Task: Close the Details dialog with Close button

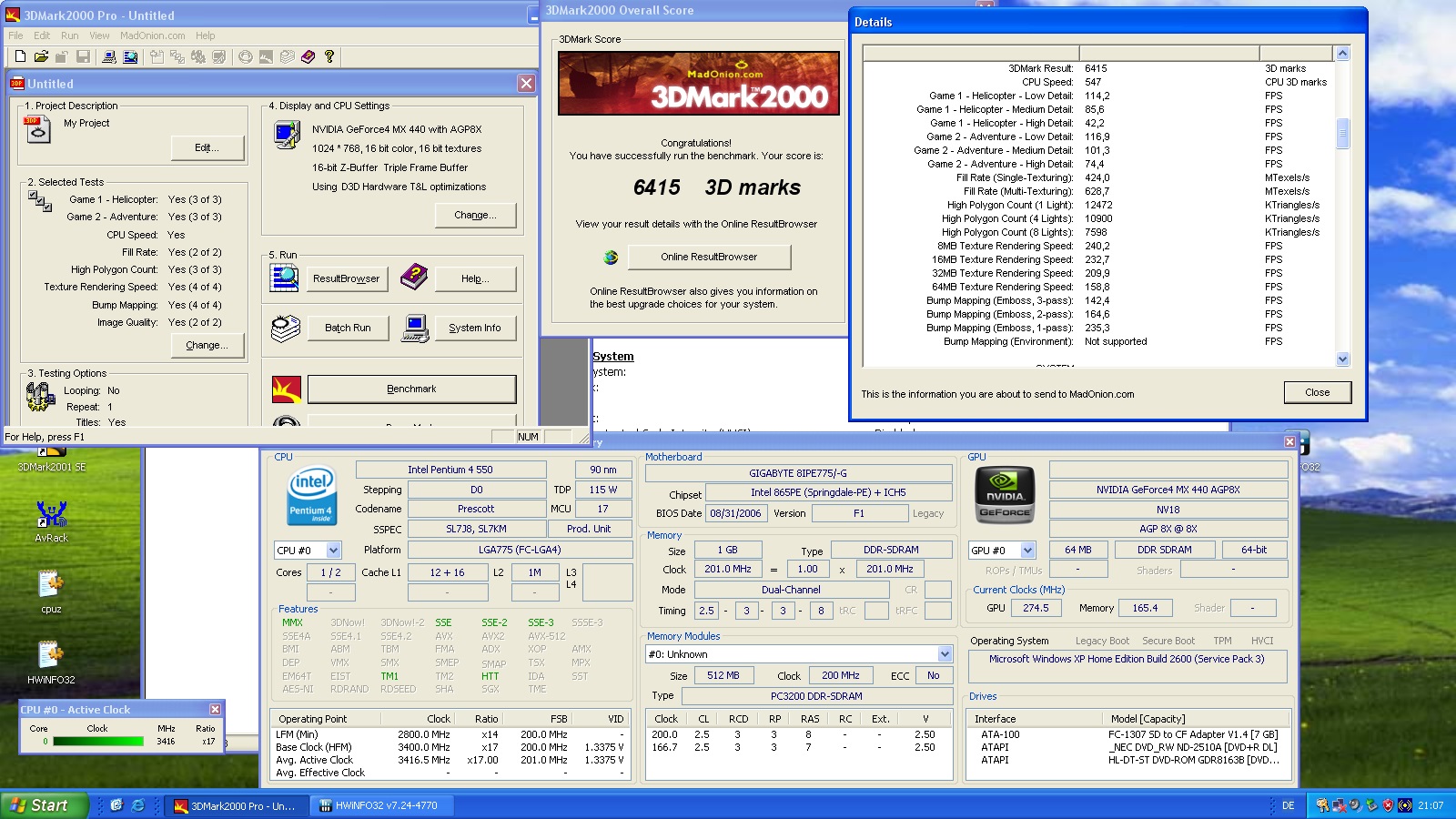Action: (x=1317, y=392)
